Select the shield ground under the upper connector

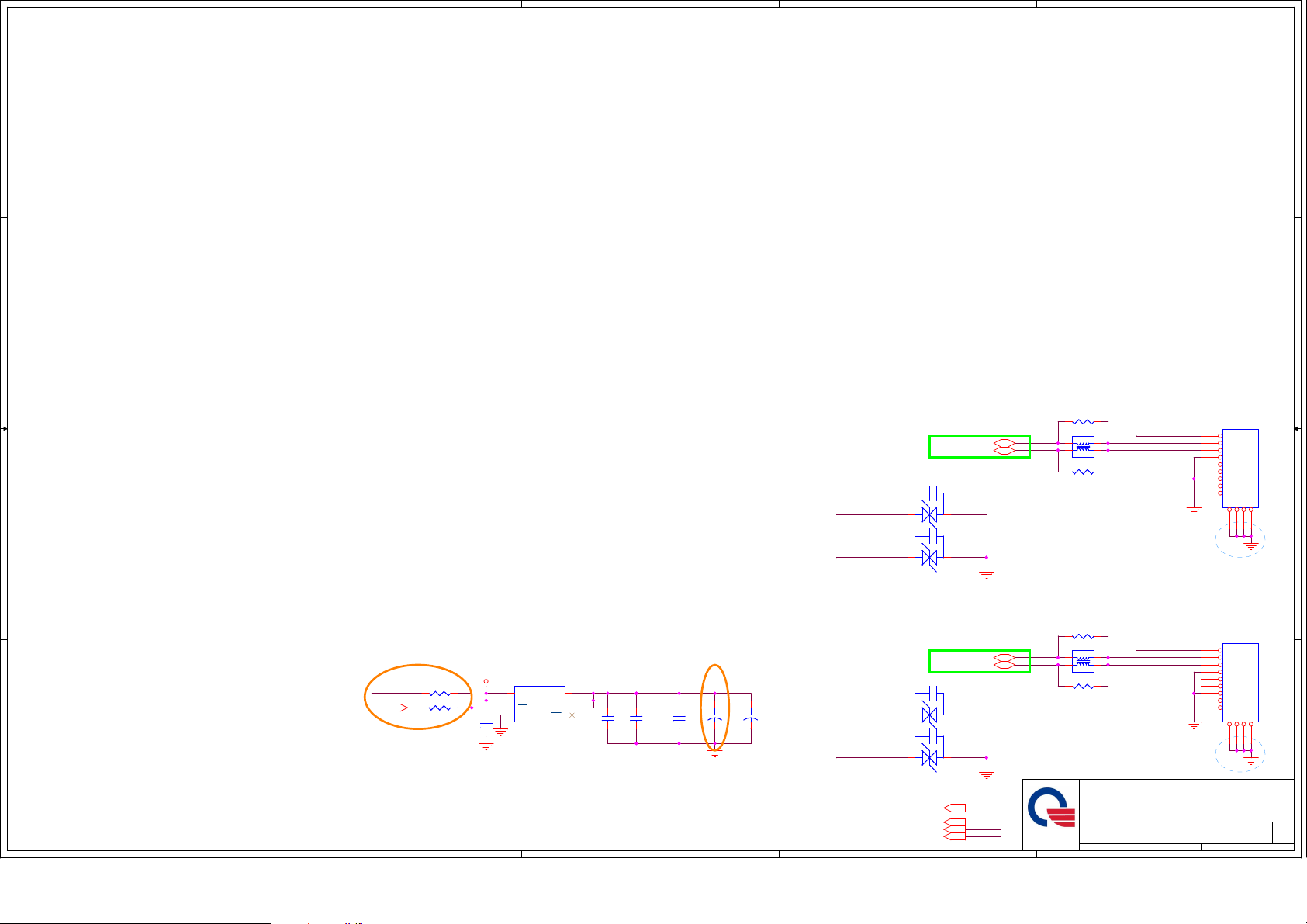tap(1250, 545)
